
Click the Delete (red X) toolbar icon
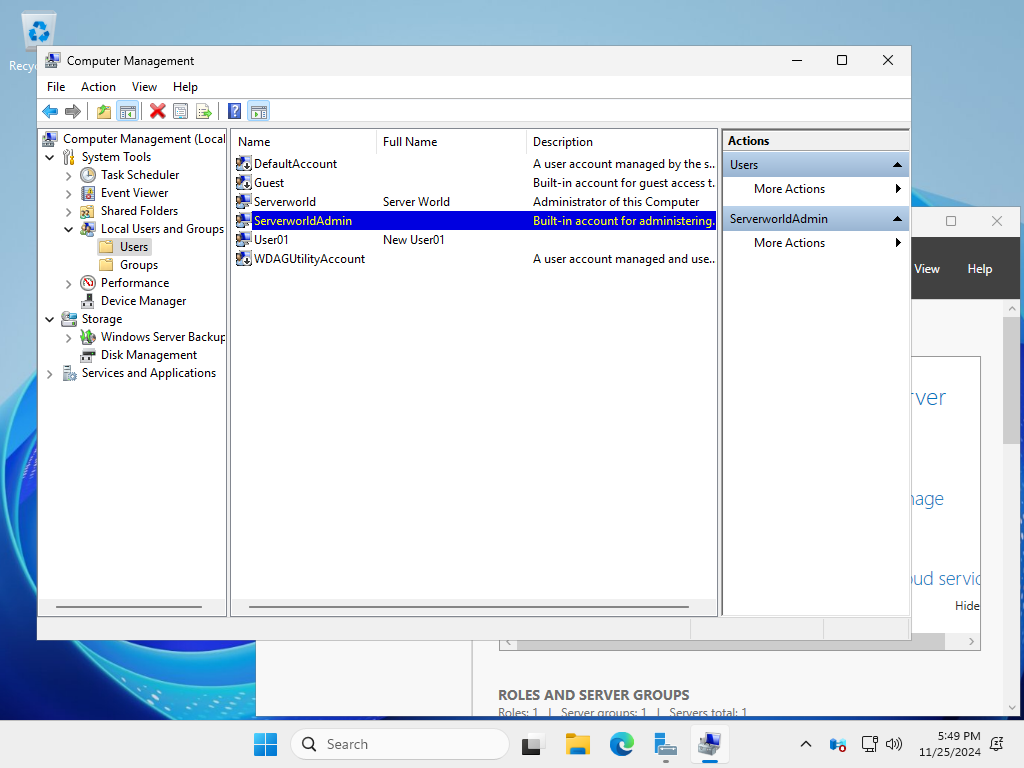pos(157,111)
